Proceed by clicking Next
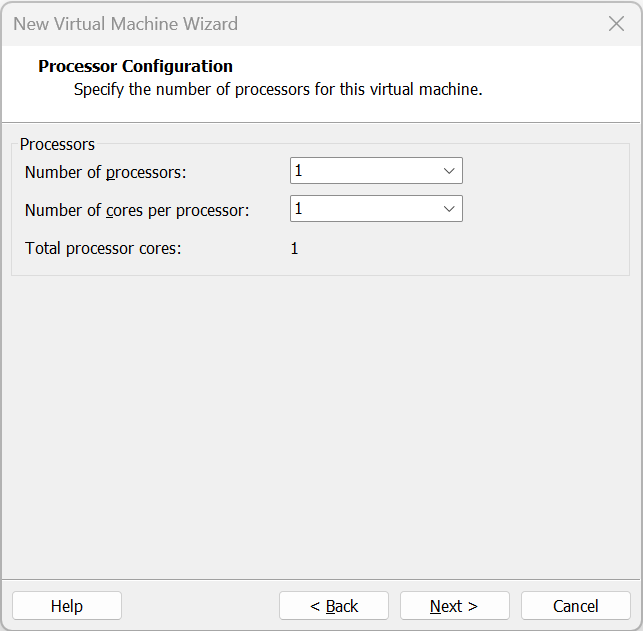The width and height of the screenshot is (643, 631). [x=454, y=606]
